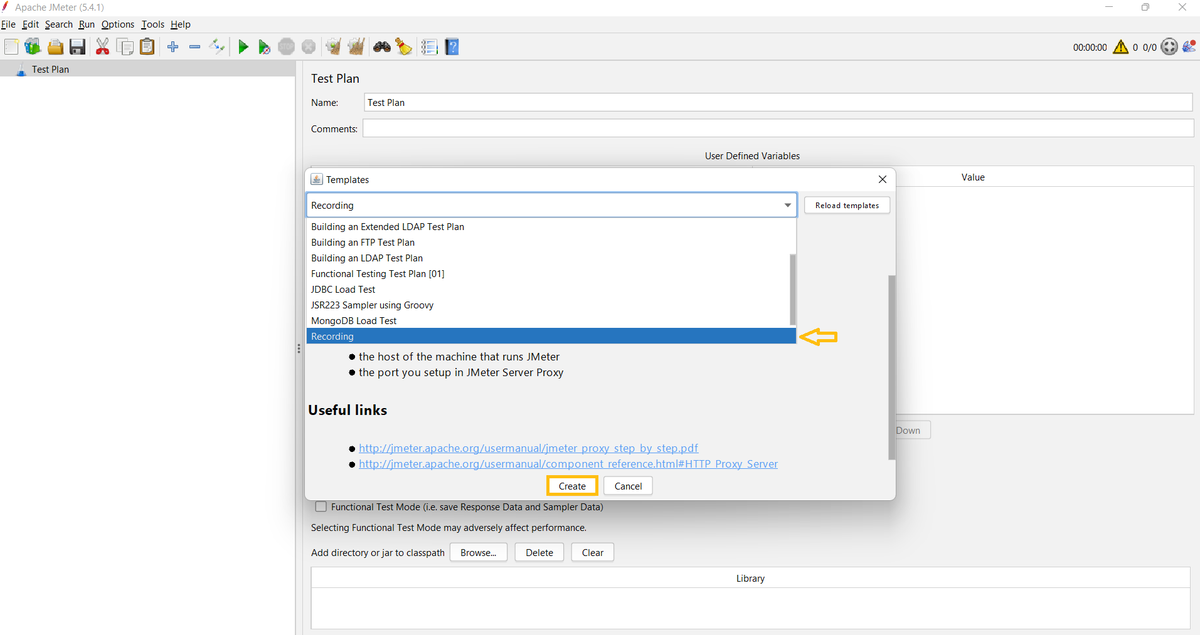Click the Paste clipboard icon
Image resolution: width=1200 pixels, height=635 pixels.
pyautogui.click(x=147, y=47)
